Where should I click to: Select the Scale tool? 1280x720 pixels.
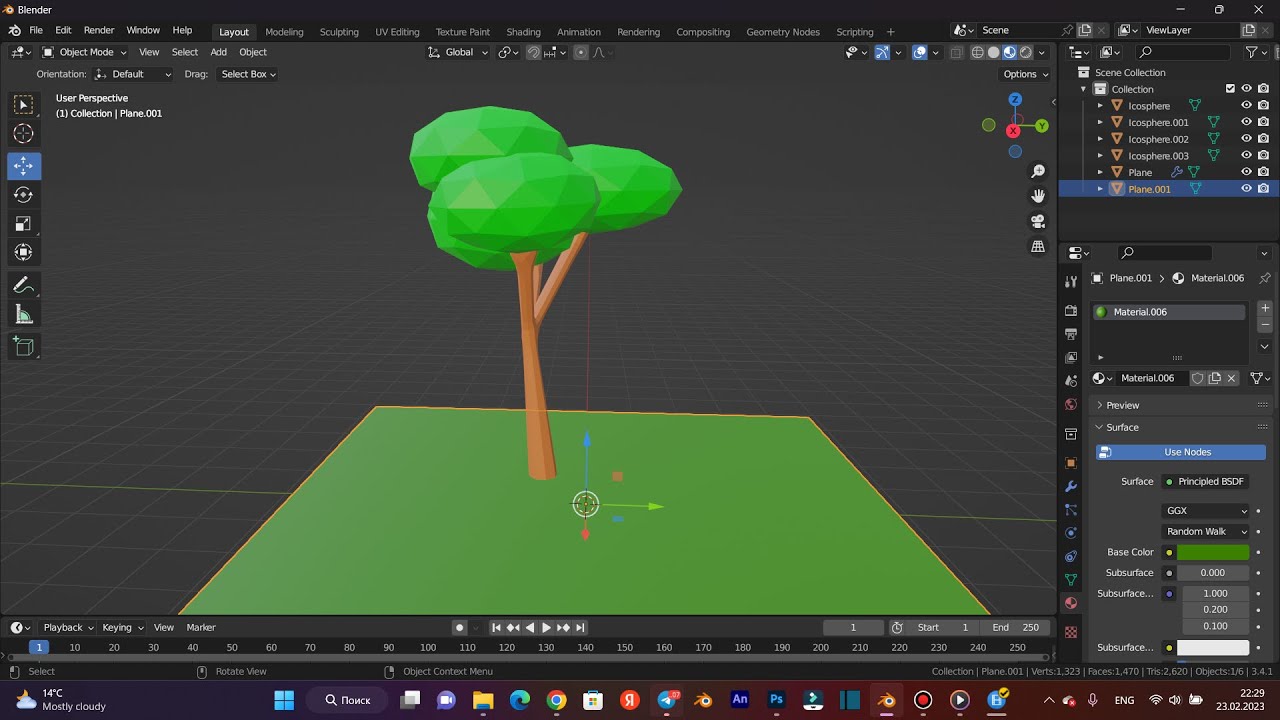[x=24, y=224]
